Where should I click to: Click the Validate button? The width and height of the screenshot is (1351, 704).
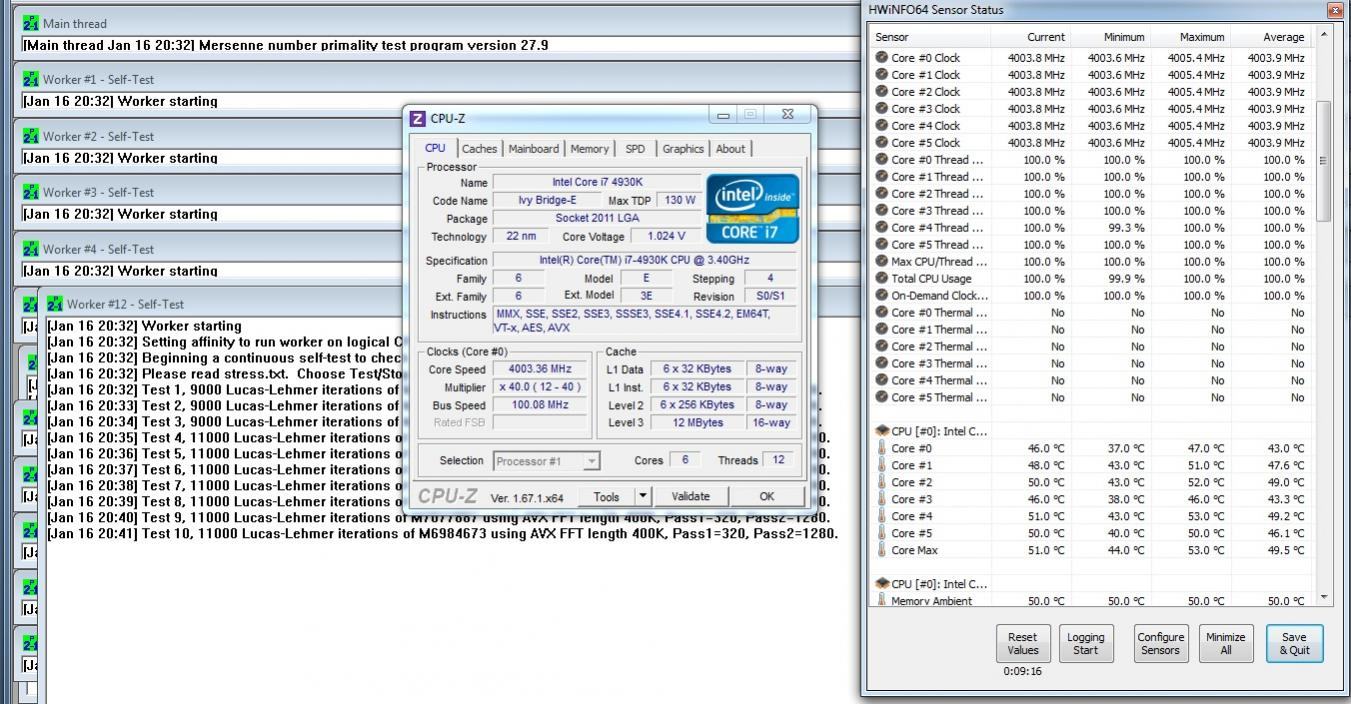(690, 496)
